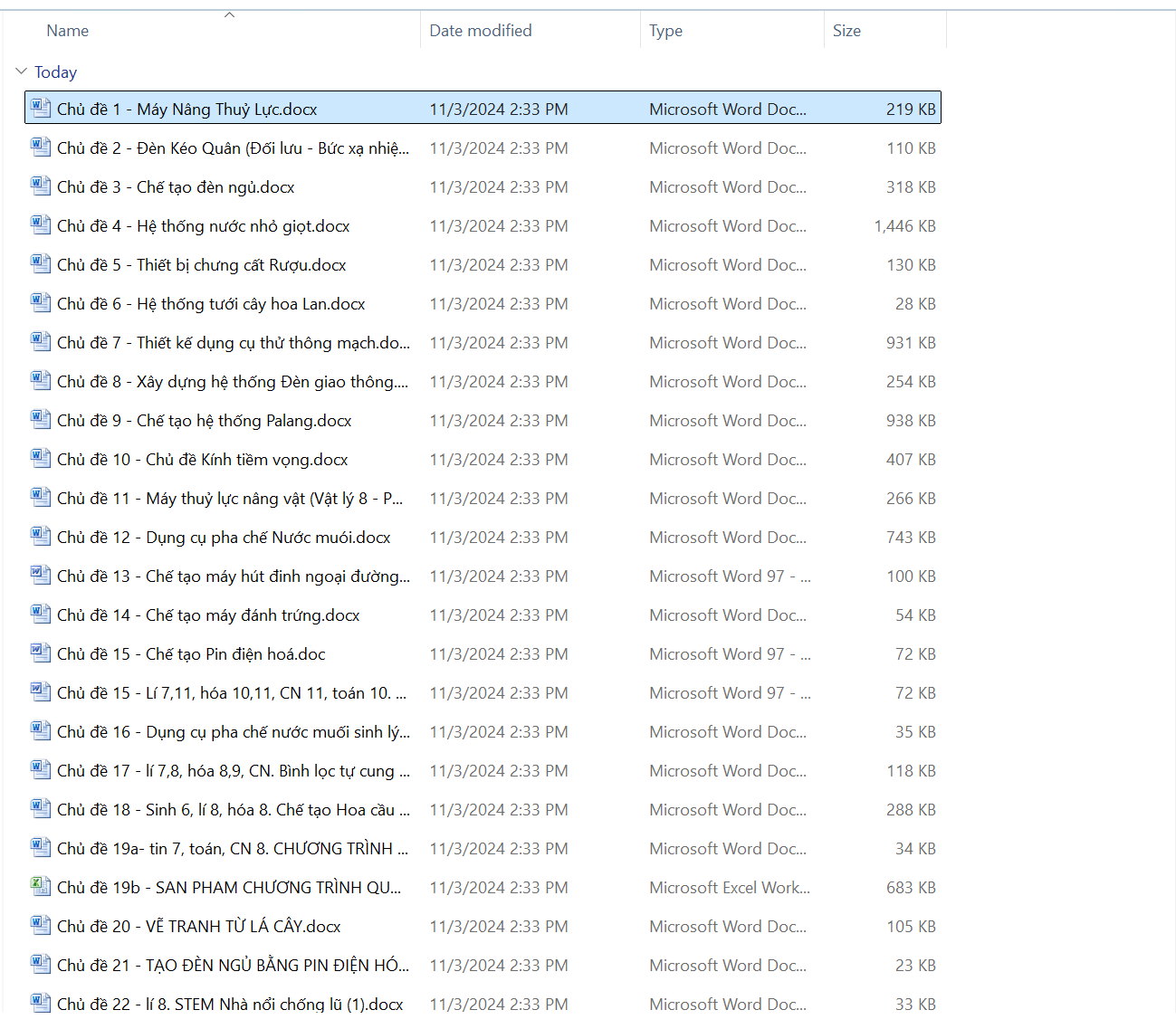
Task: Click date modified in Chủ đề 10 row
Action: 499,460
